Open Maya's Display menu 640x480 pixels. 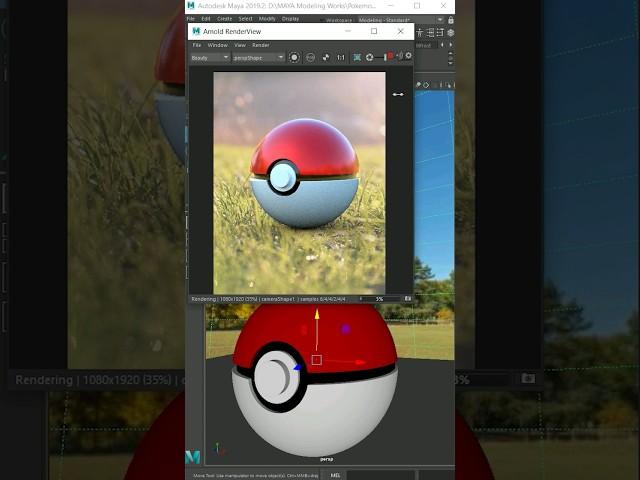290,19
